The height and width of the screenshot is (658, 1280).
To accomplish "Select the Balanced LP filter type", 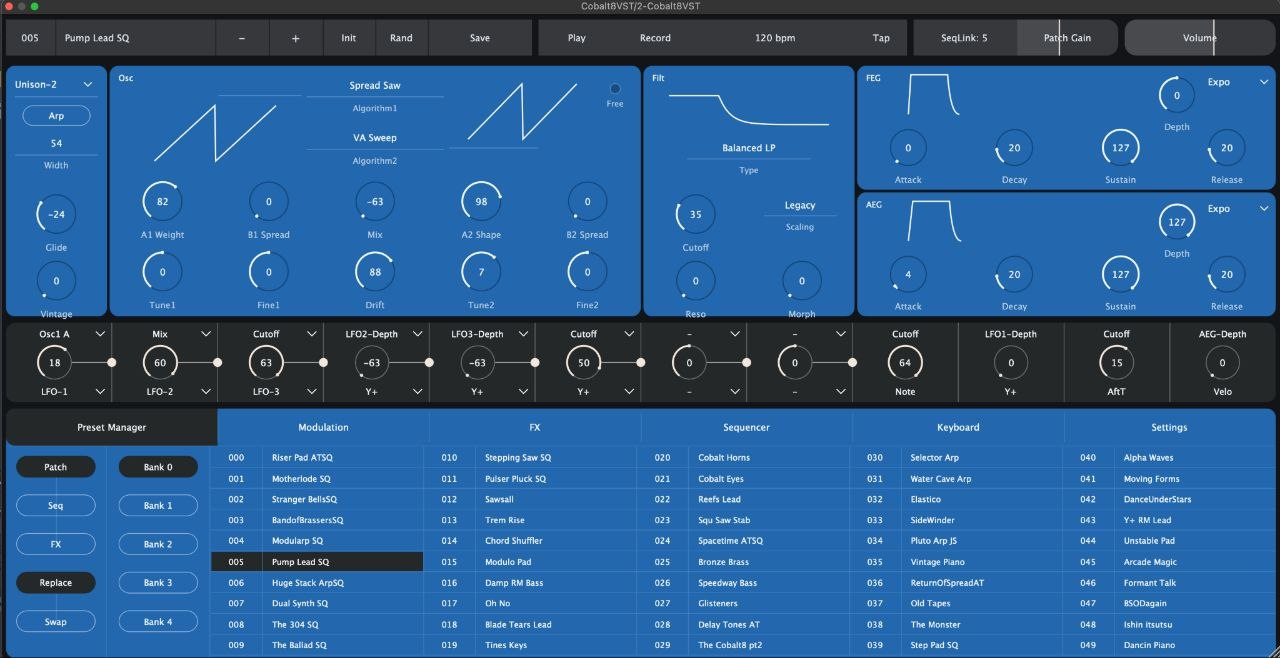I will [749, 148].
